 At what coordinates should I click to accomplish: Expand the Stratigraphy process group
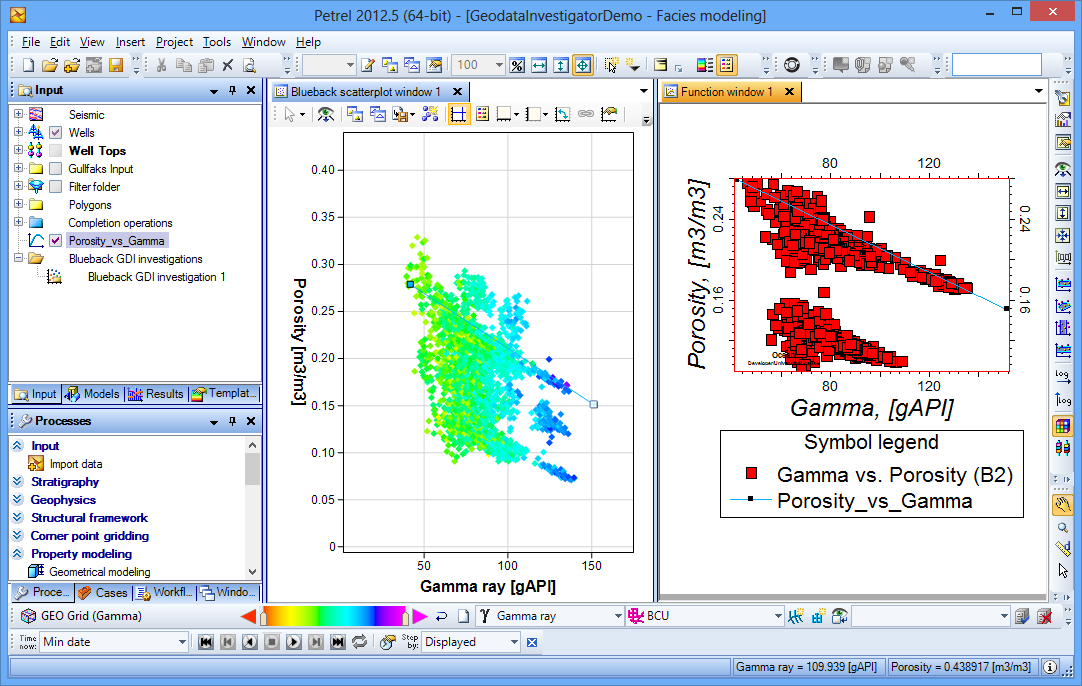pyautogui.click(x=18, y=482)
